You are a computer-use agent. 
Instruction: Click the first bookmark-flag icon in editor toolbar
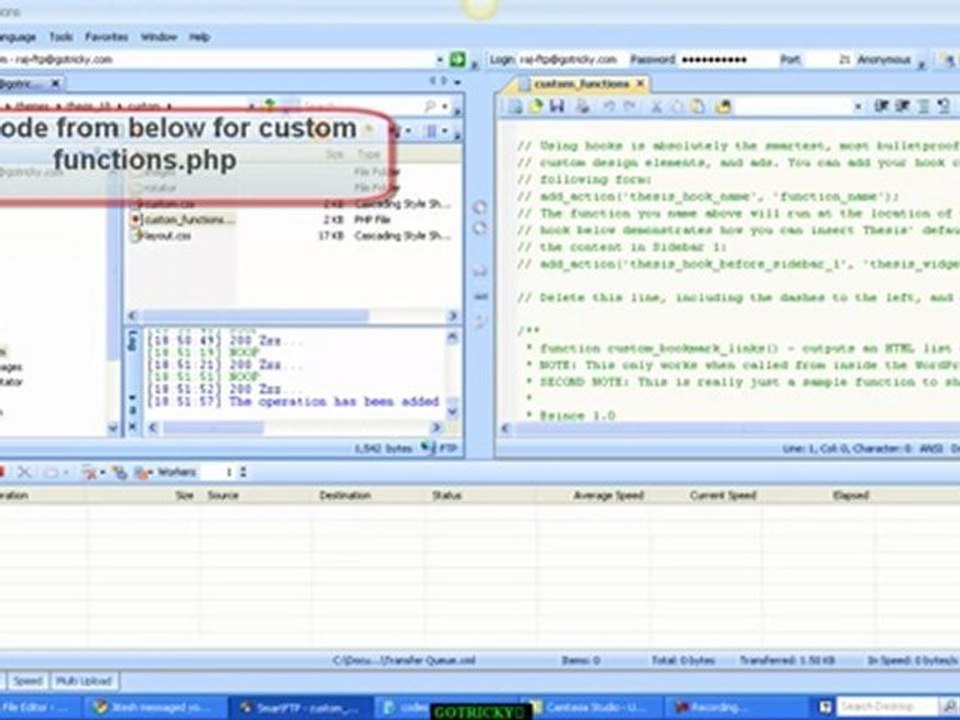(x=881, y=106)
